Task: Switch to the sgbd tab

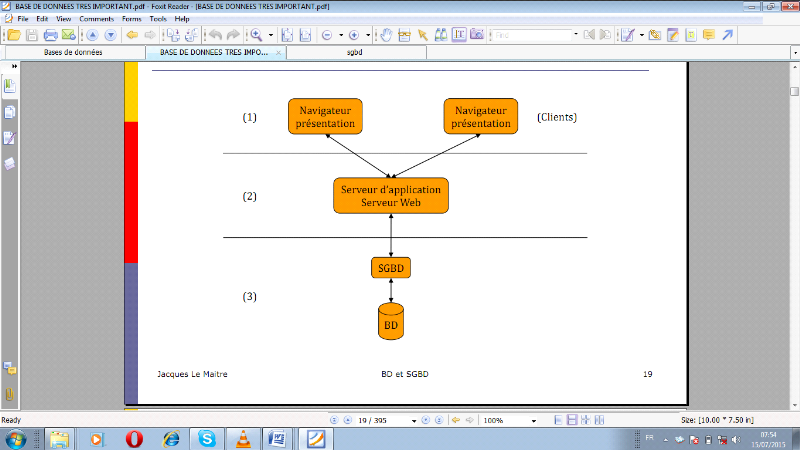Action: pyautogui.click(x=354, y=52)
